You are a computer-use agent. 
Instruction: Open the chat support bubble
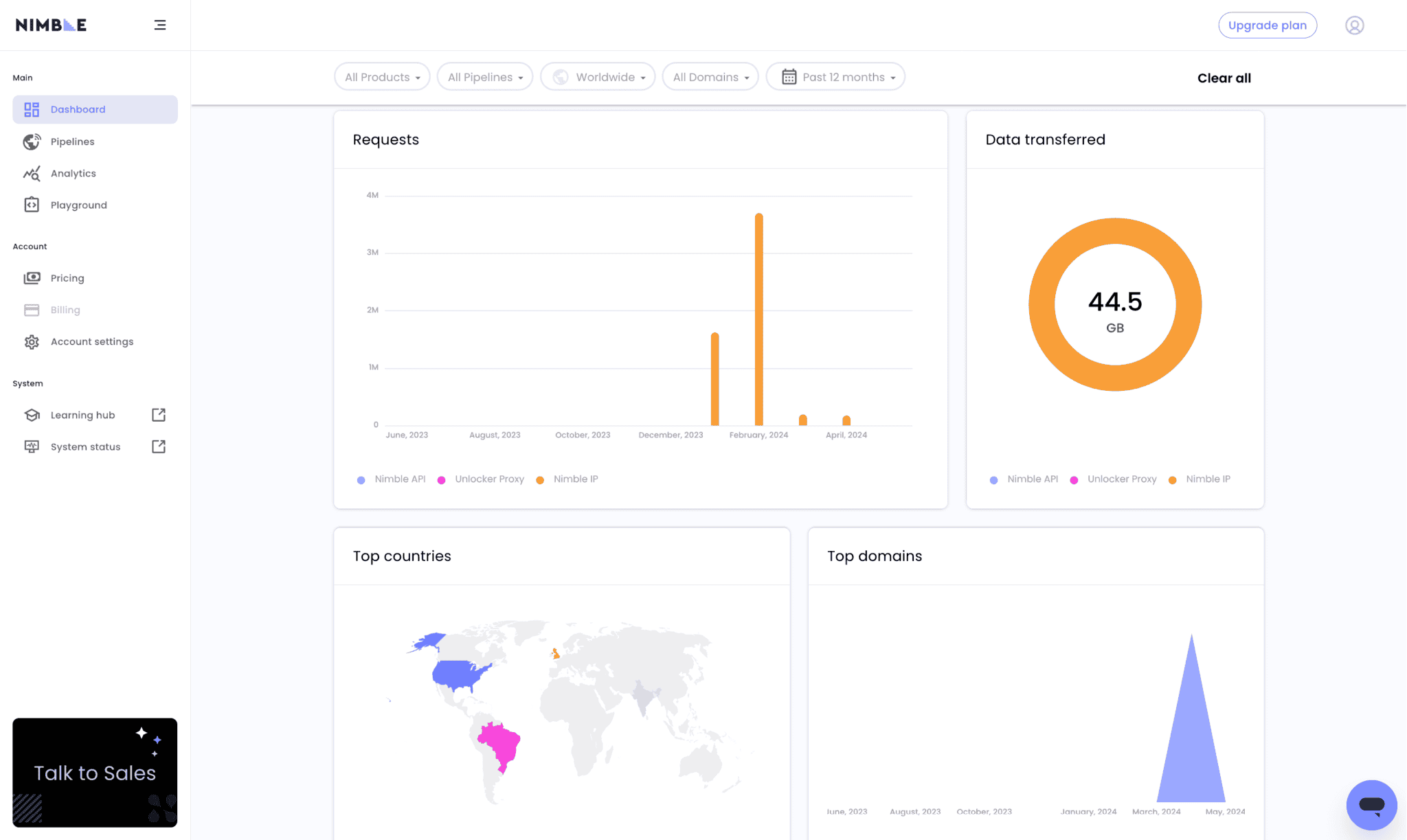[x=1371, y=805]
